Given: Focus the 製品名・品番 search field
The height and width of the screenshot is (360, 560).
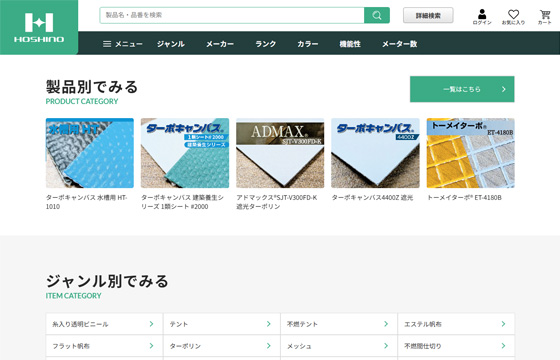Looking at the screenshot, I should [x=232, y=15].
